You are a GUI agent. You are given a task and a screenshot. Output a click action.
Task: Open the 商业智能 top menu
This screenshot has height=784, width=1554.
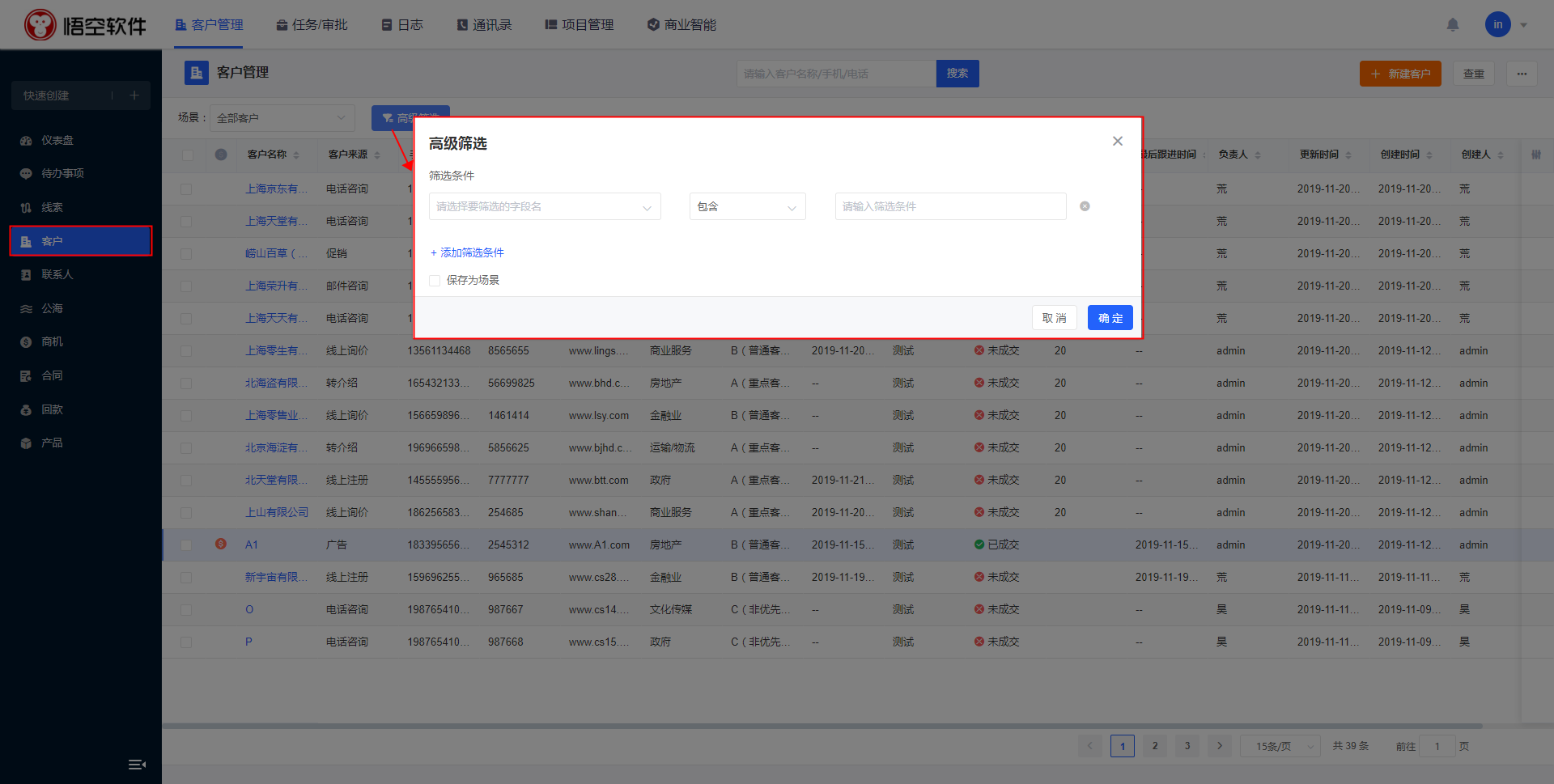pyautogui.click(x=681, y=25)
